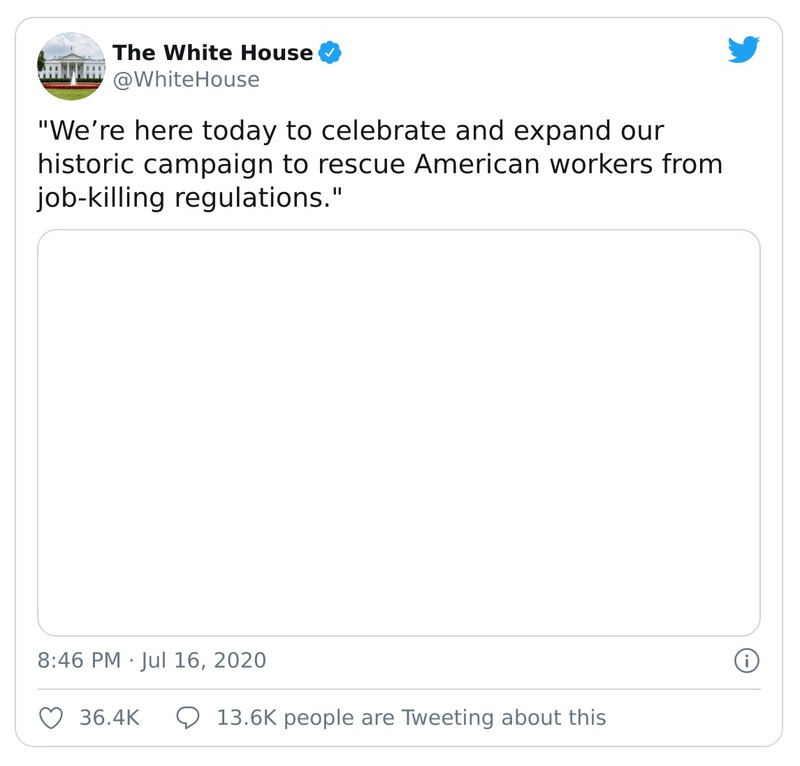Click the heart icon to like the tweet
The height and width of the screenshot is (766, 800).
pyautogui.click(x=50, y=717)
